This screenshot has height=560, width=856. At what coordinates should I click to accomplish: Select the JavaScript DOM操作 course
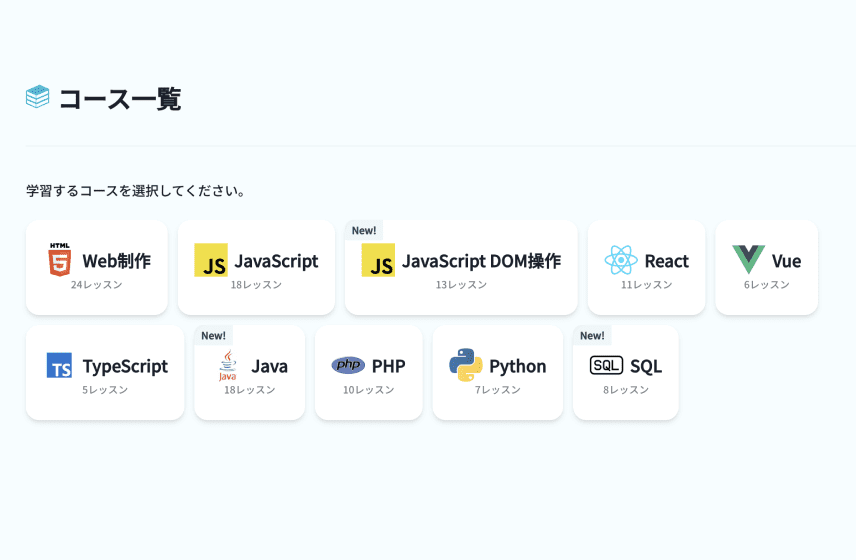461,267
